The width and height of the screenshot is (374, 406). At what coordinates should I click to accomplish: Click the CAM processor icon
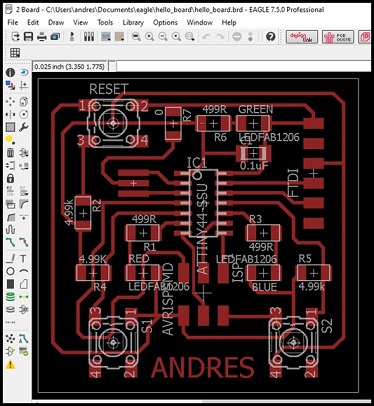pos(55,36)
